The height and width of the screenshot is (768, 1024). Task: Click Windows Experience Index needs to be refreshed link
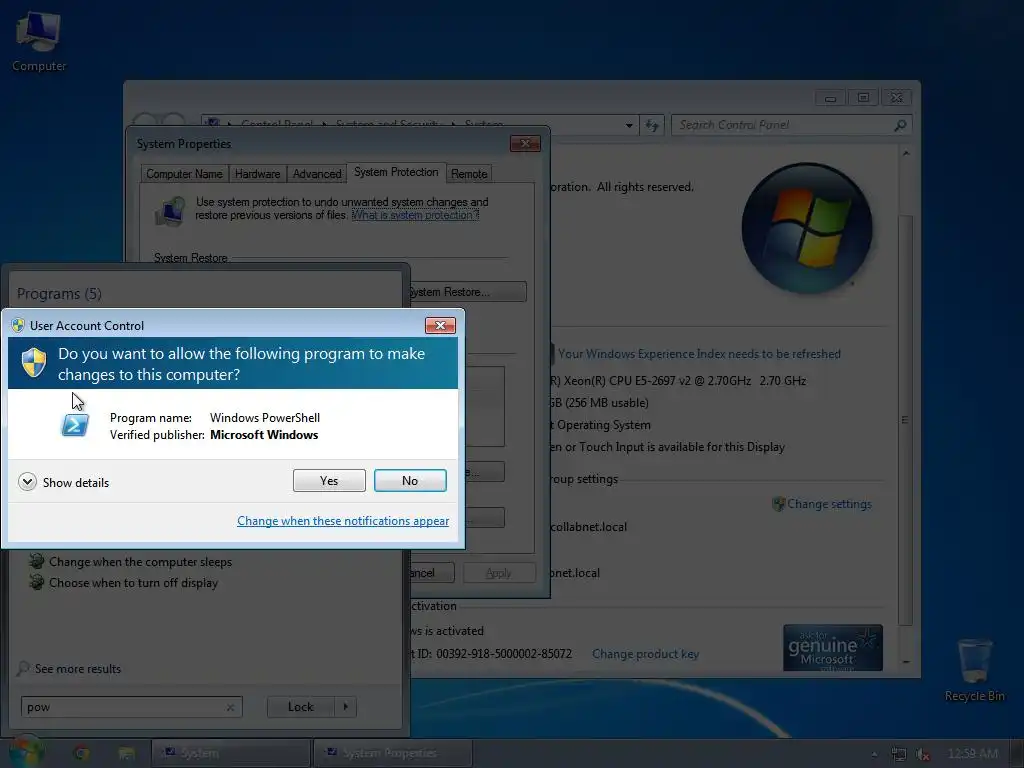(x=699, y=354)
